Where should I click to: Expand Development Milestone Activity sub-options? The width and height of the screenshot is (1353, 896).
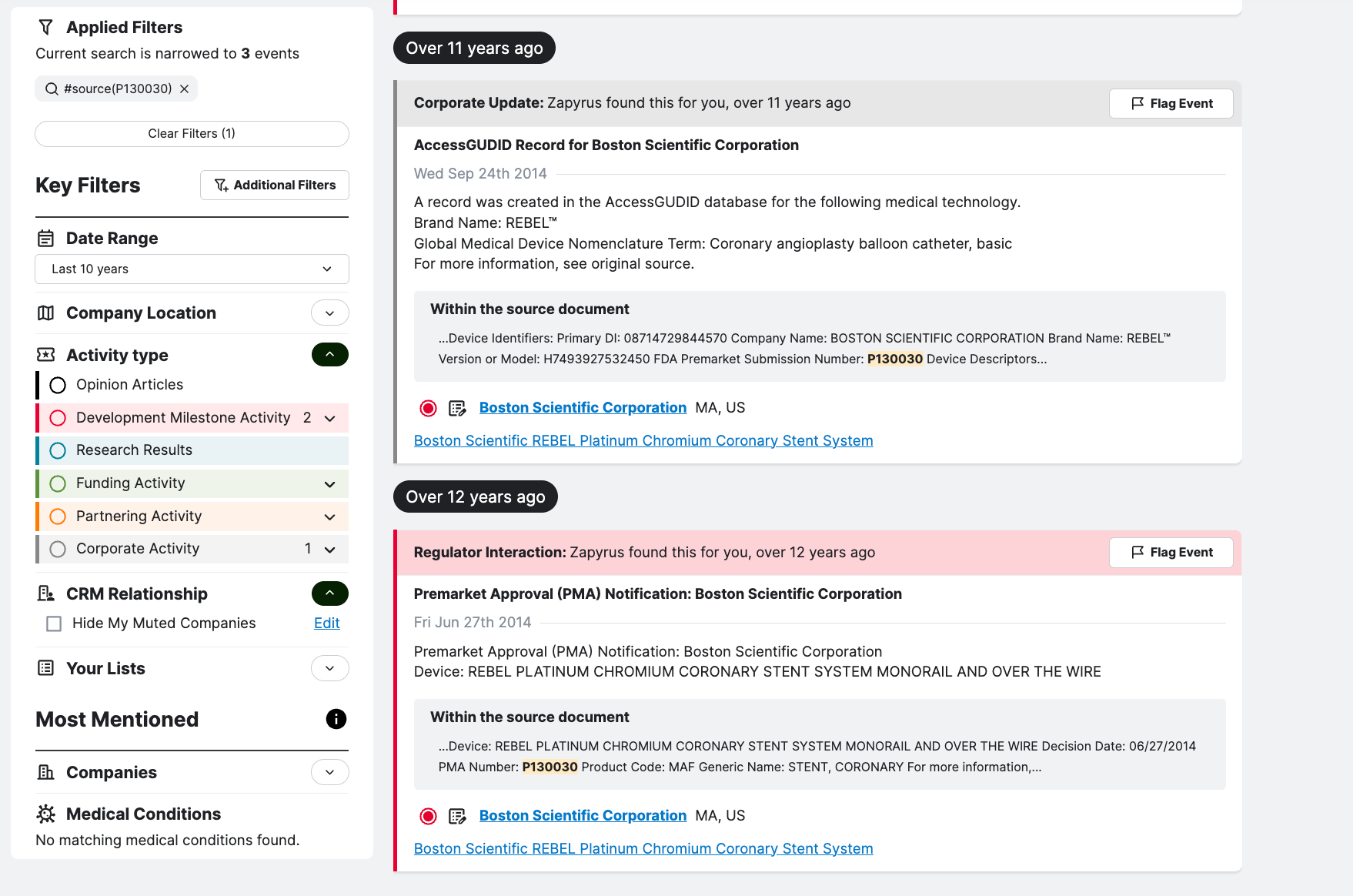pos(330,419)
